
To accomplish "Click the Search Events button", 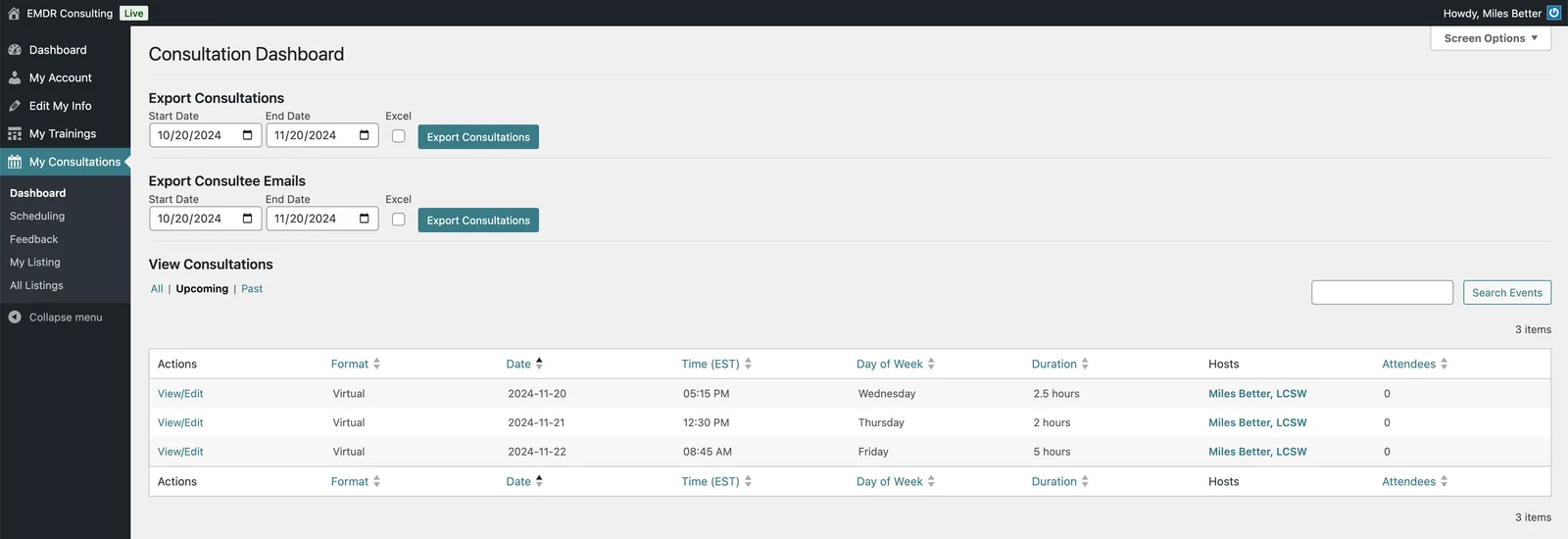I will pyautogui.click(x=1507, y=292).
